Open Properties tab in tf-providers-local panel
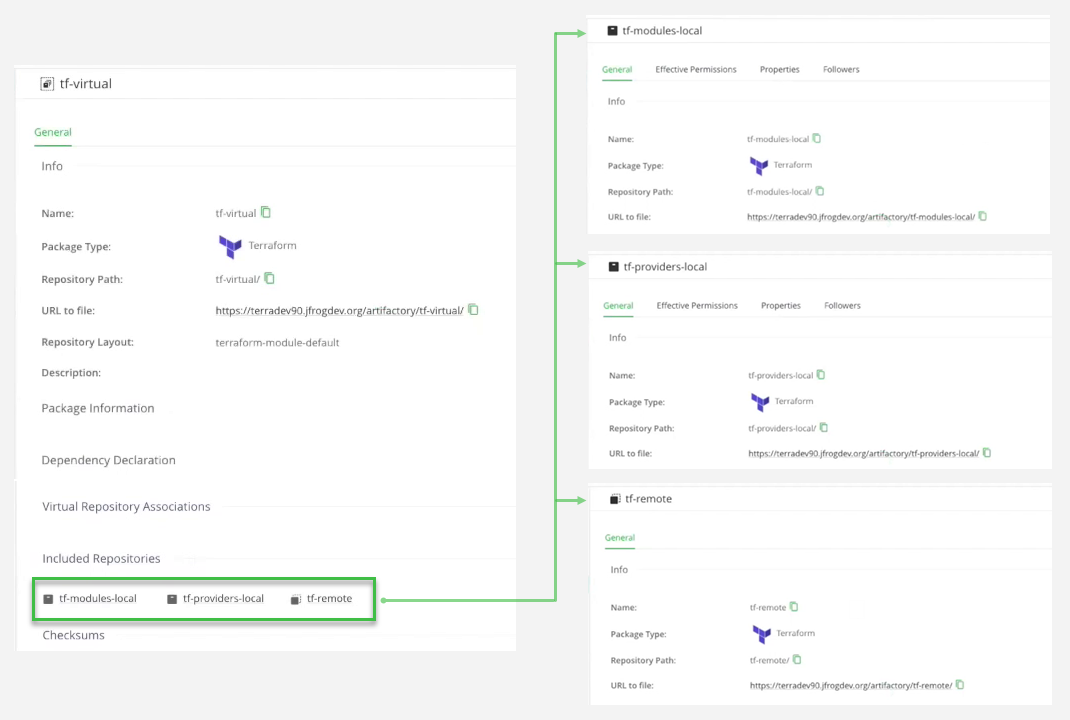 point(780,306)
